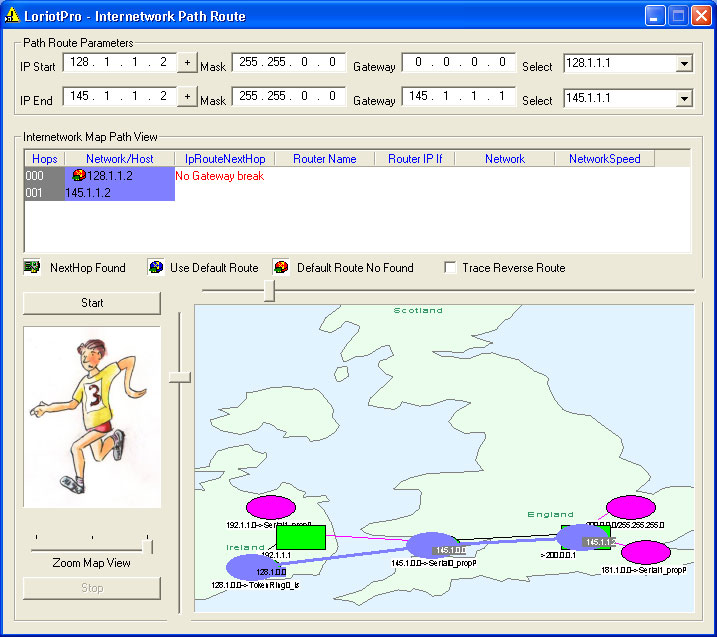
Task: Select the magenta 181.1.0.0 Serial1 network node
Action: 645,553
